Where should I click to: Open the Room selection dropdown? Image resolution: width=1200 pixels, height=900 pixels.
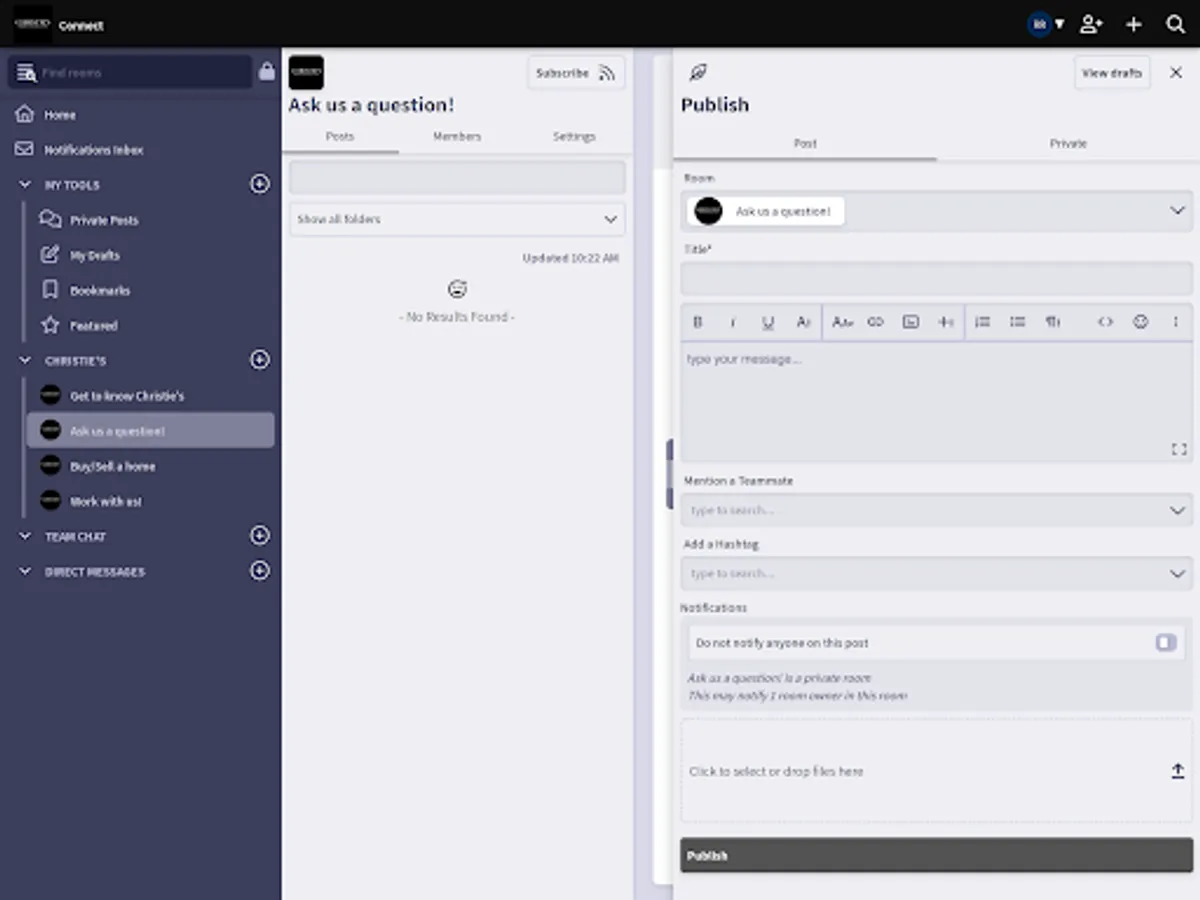(x=937, y=211)
